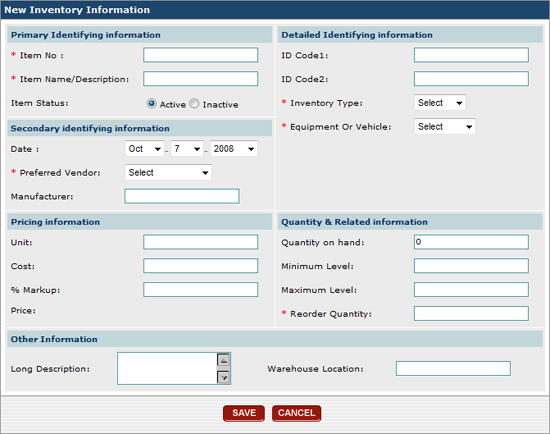
Task: Focus the Item No input field
Action: tap(201, 55)
